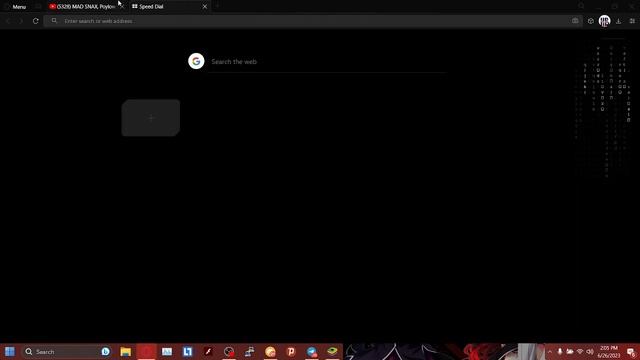
Task: Open the red P app on taskbar
Action: pos(291,351)
